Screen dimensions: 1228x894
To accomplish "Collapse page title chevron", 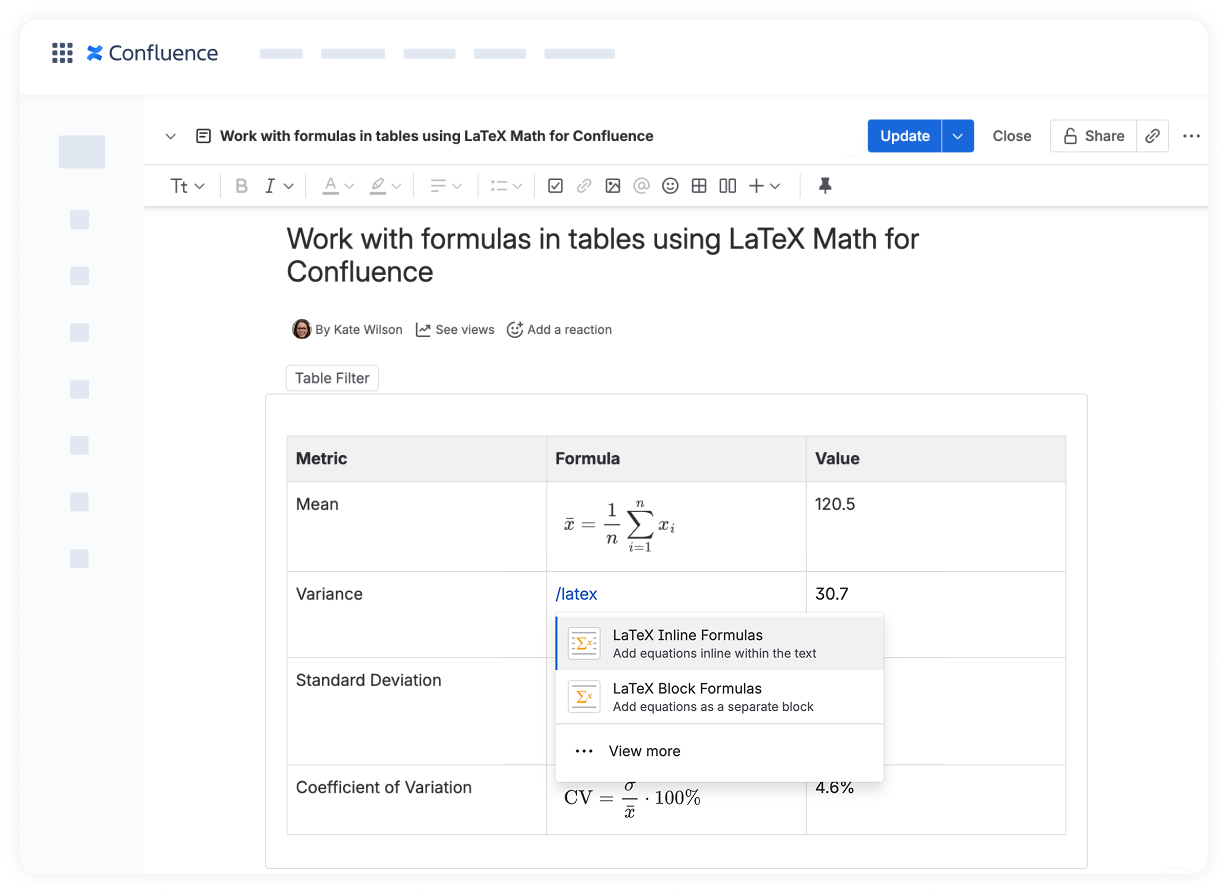I will pyautogui.click(x=170, y=136).
